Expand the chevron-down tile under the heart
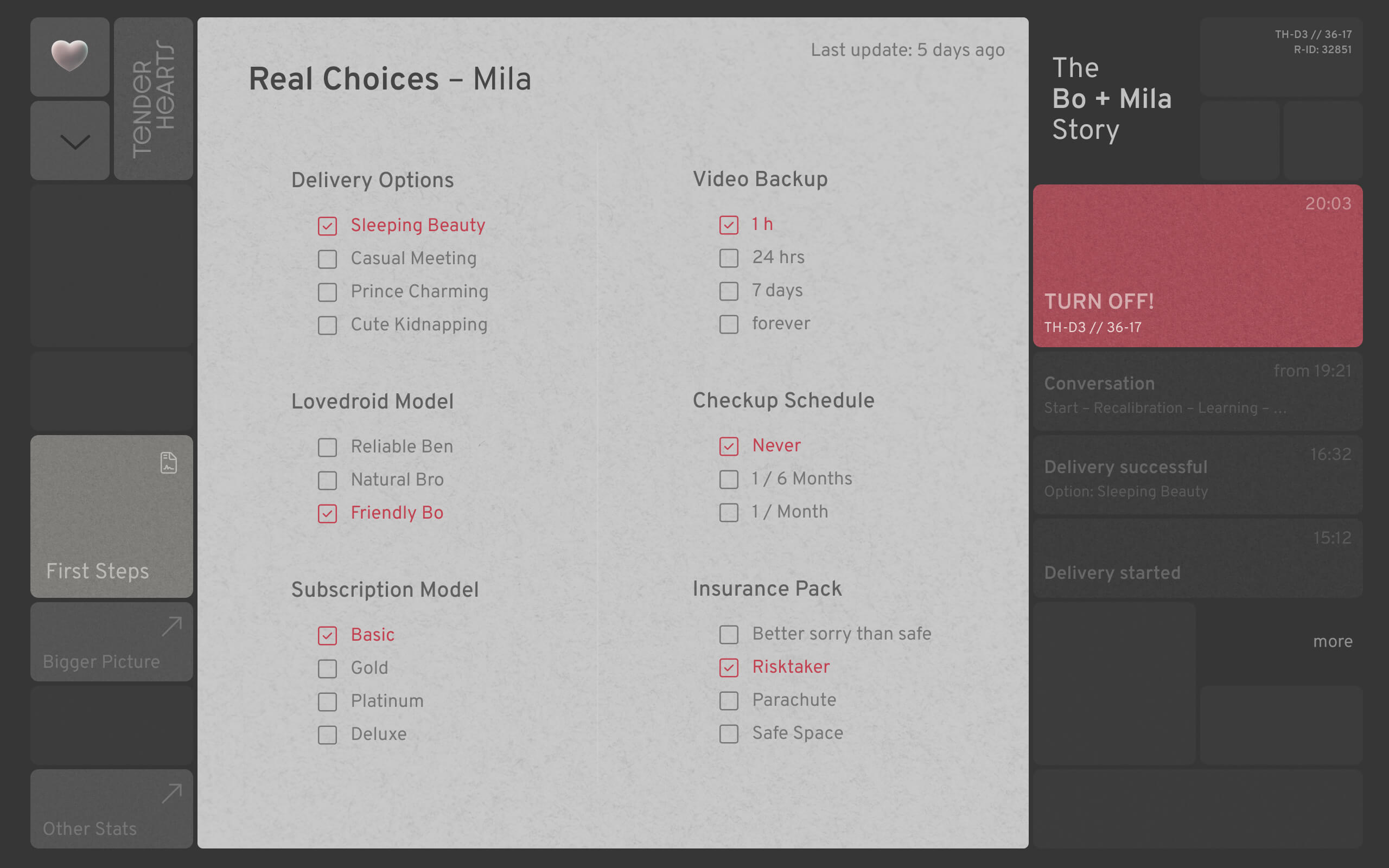 click(69, 141)
